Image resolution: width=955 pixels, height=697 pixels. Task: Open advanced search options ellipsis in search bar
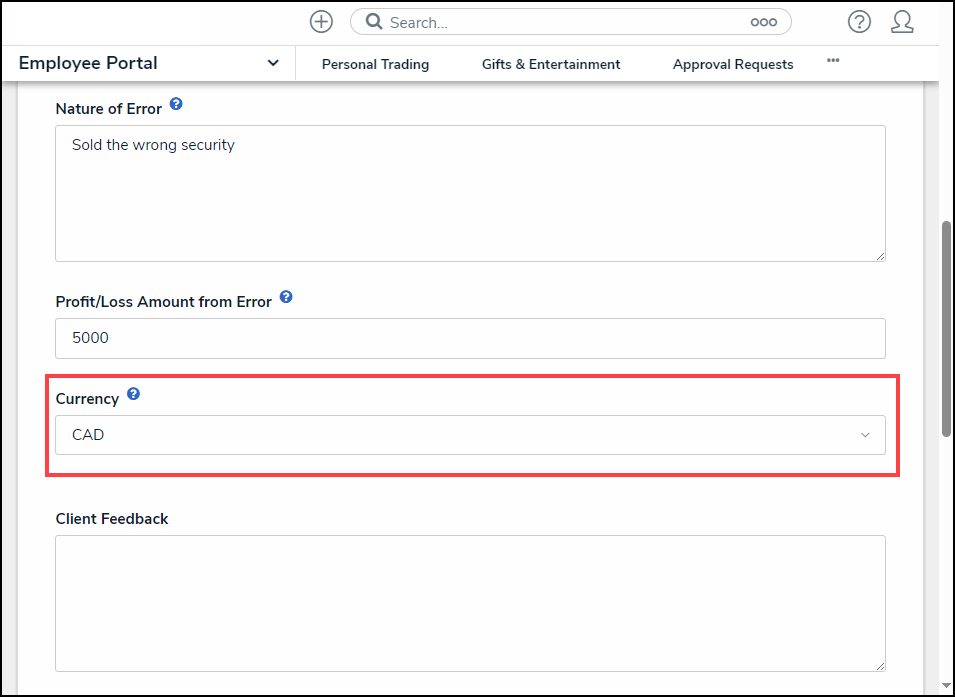pos(763,22)
